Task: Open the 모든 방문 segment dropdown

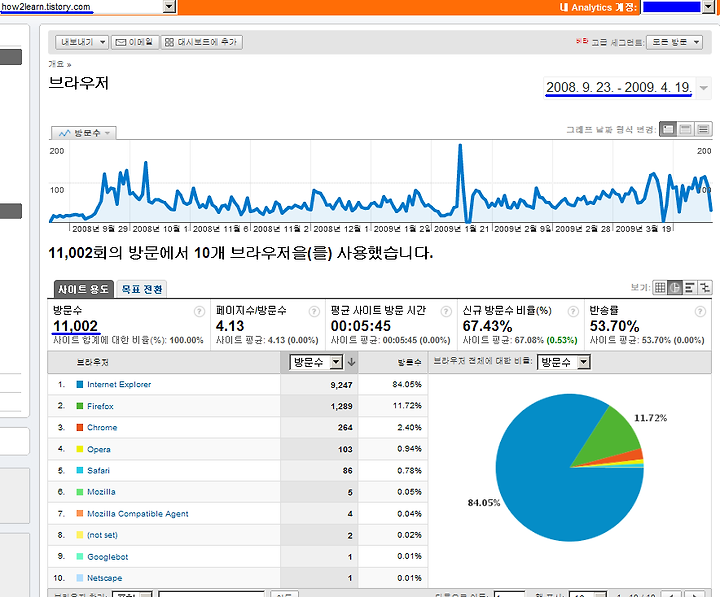Action: [674, 42]
